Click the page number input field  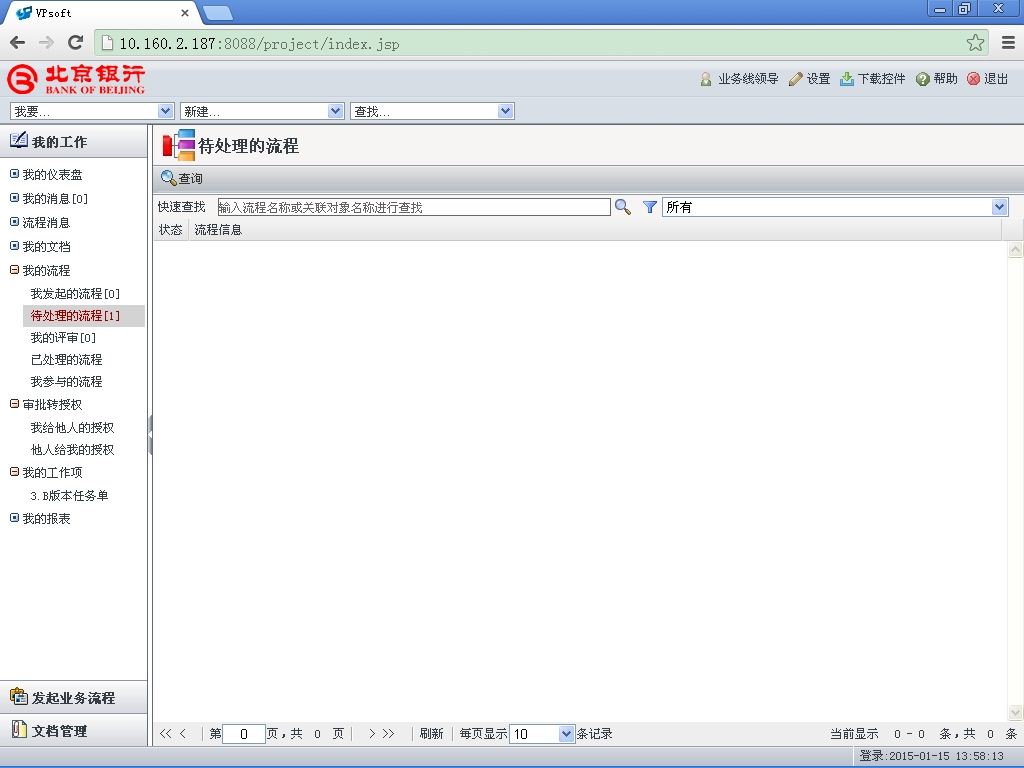(x=244, y=733)
